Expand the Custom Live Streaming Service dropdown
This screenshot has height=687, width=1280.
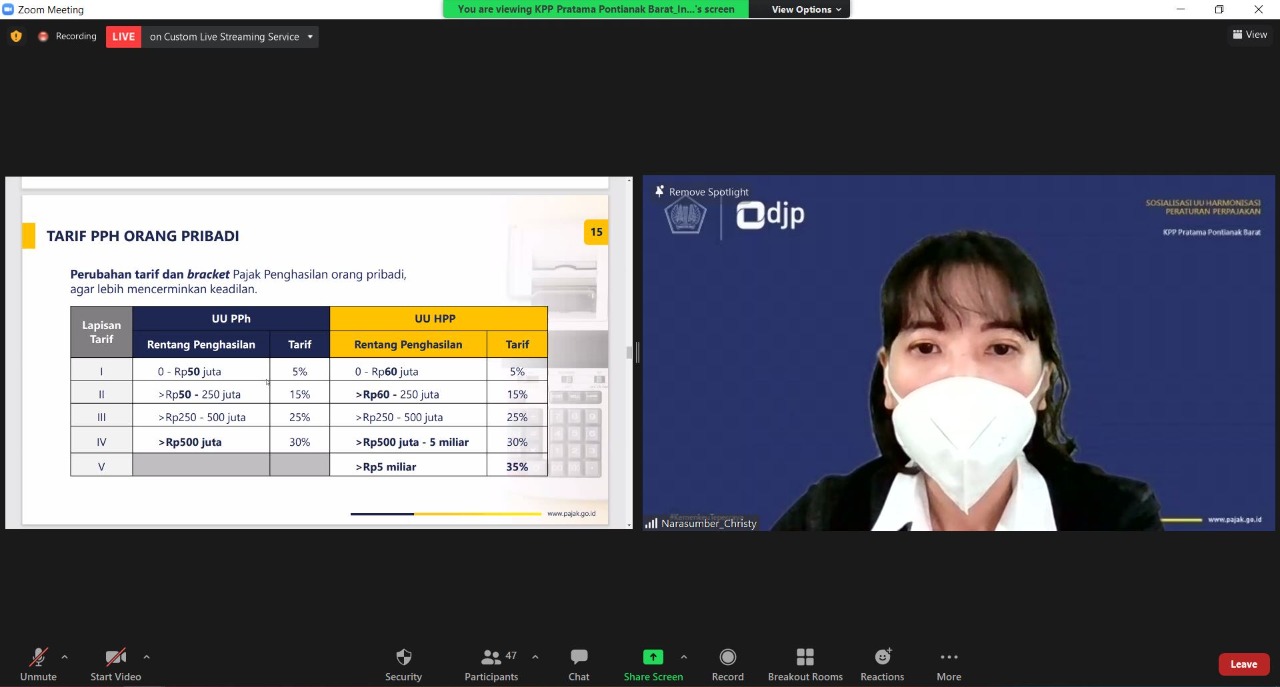click(x=310, y=37)
